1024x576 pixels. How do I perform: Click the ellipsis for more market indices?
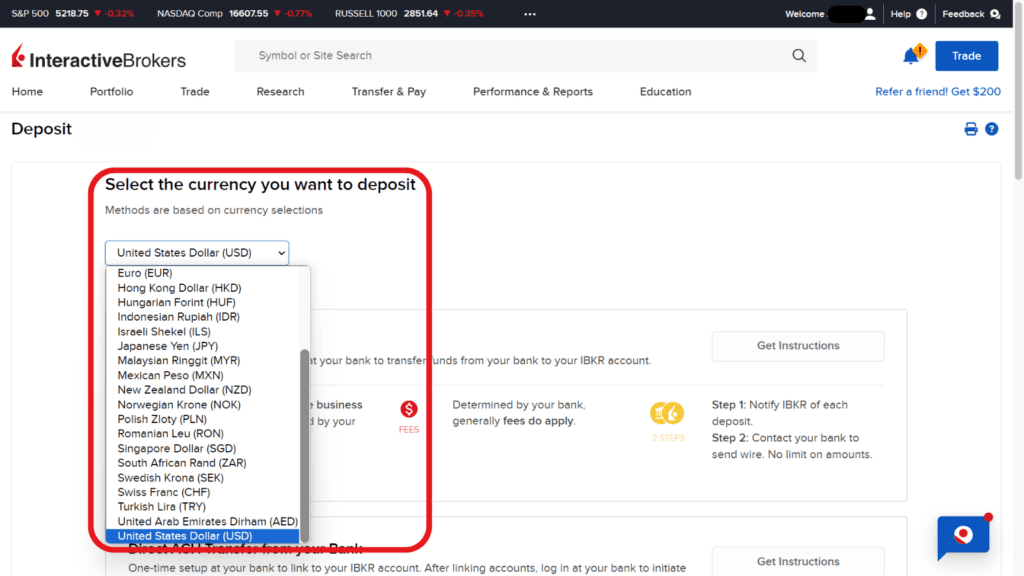(529, 13)
